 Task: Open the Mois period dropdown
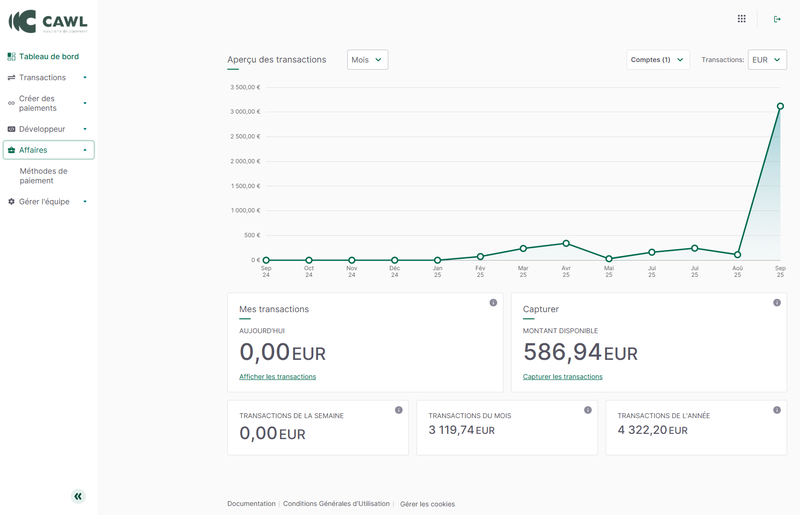pos(367,60)
